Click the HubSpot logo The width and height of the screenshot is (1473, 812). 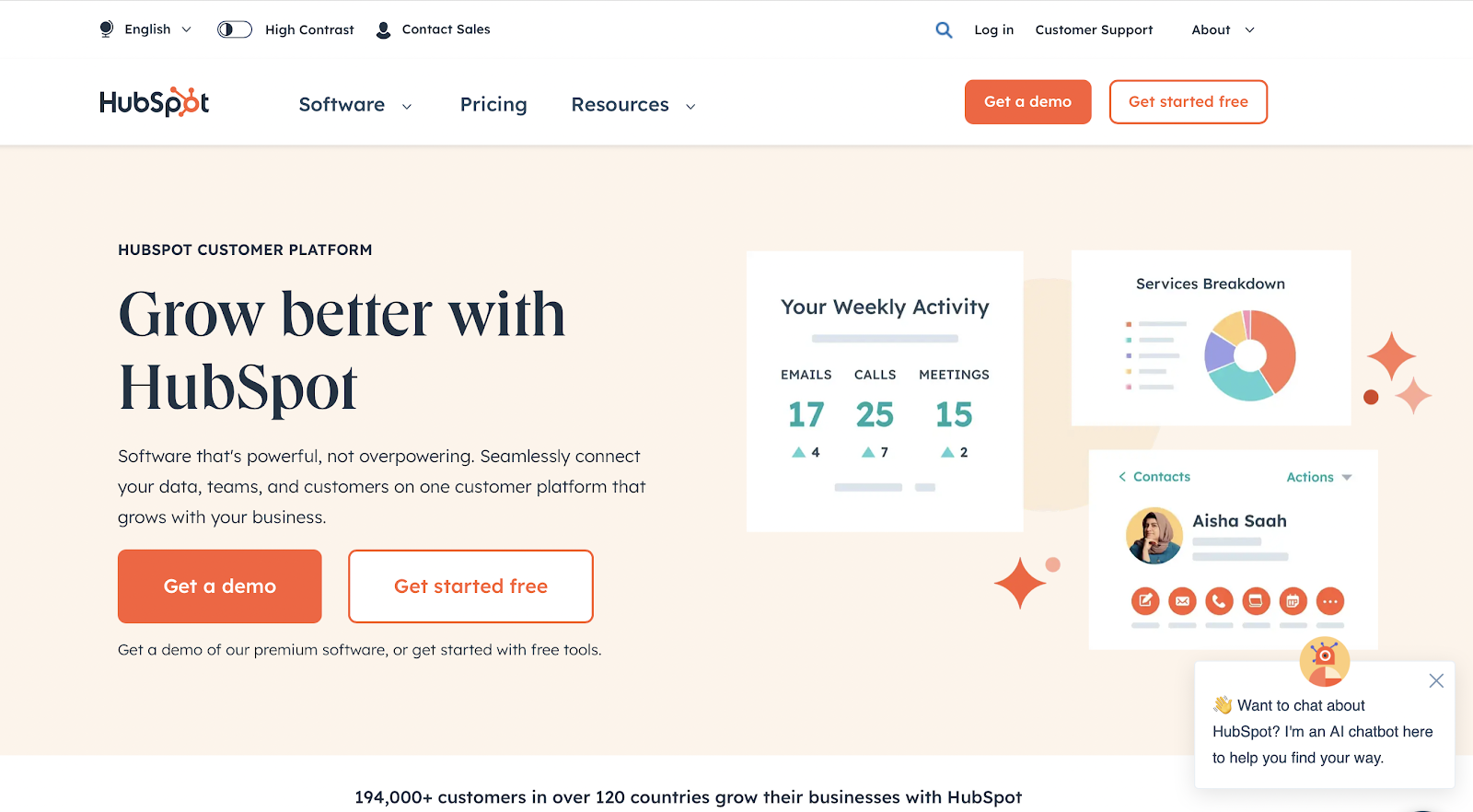pos(155,102)
